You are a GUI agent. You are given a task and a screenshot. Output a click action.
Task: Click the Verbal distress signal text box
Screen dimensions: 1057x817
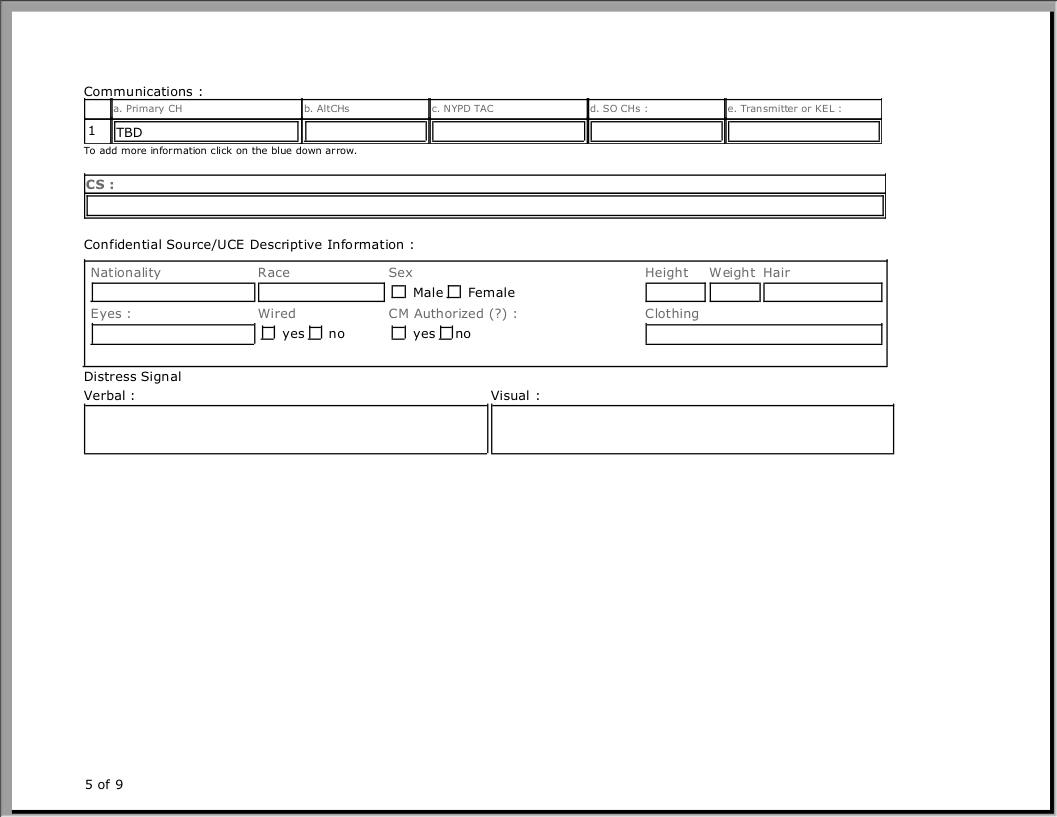tap(285, 429)
